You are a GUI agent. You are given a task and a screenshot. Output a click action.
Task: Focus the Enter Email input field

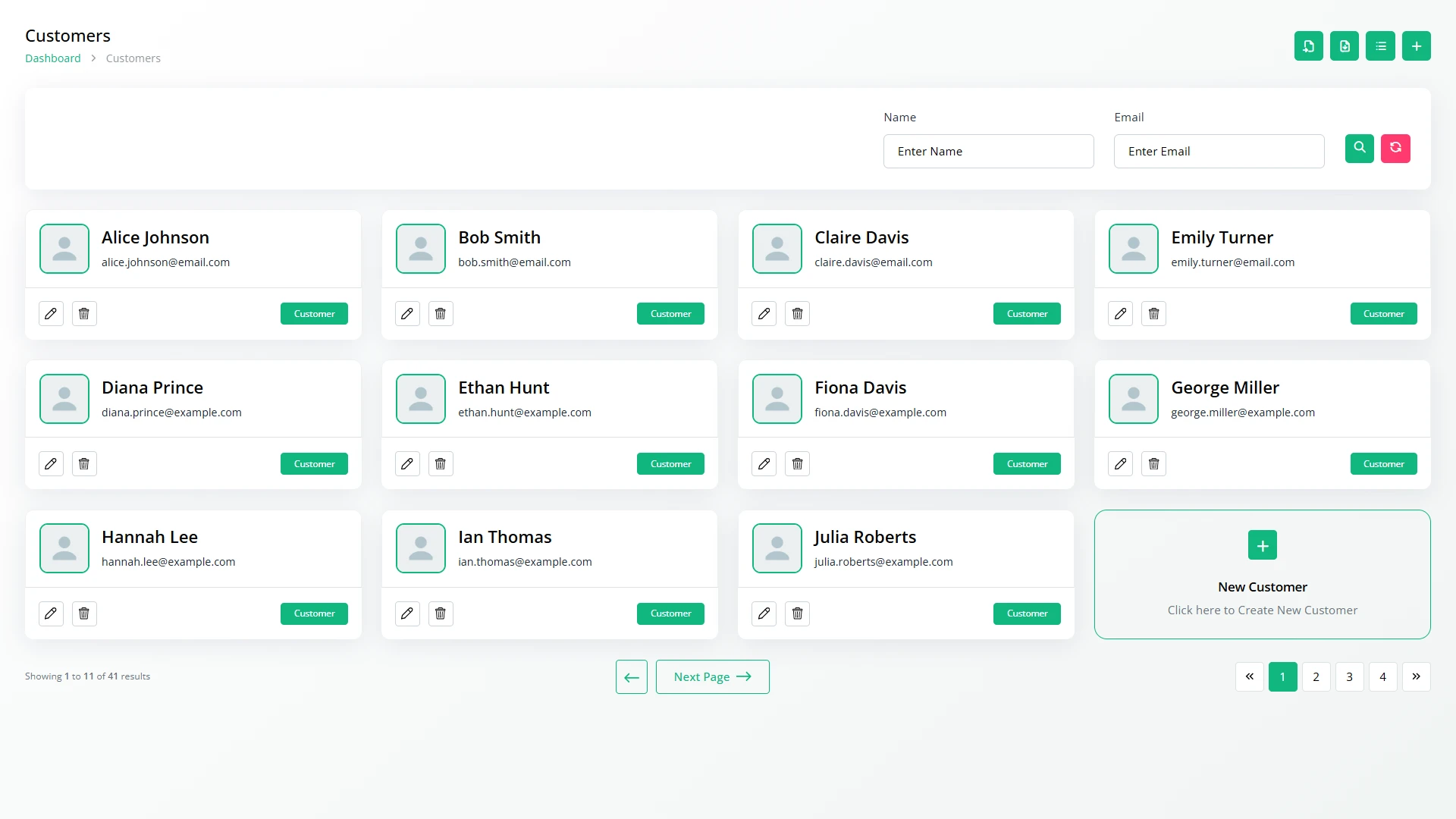click(1219, 151)
